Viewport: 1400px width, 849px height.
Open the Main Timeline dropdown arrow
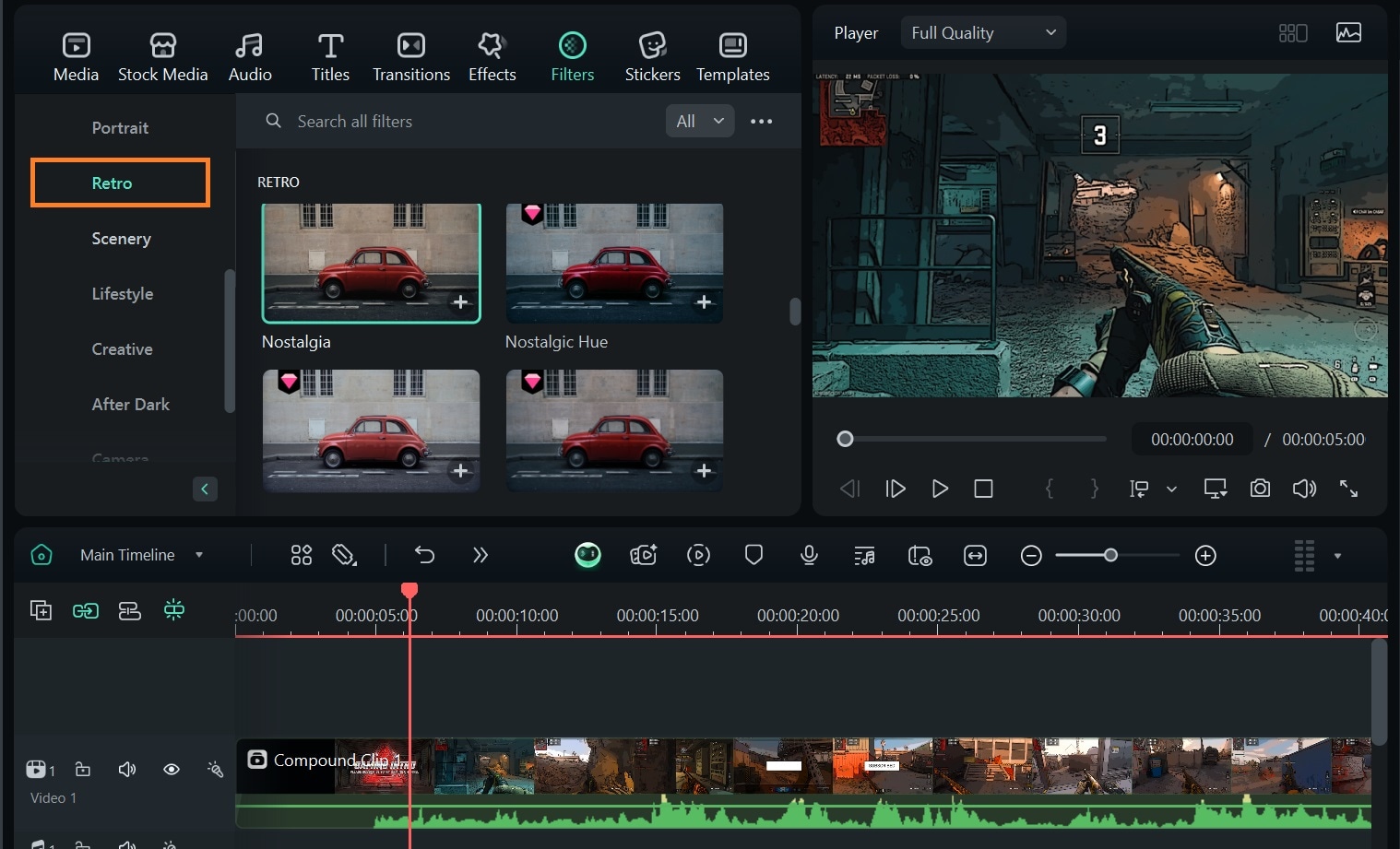click(x=198, y=555)
